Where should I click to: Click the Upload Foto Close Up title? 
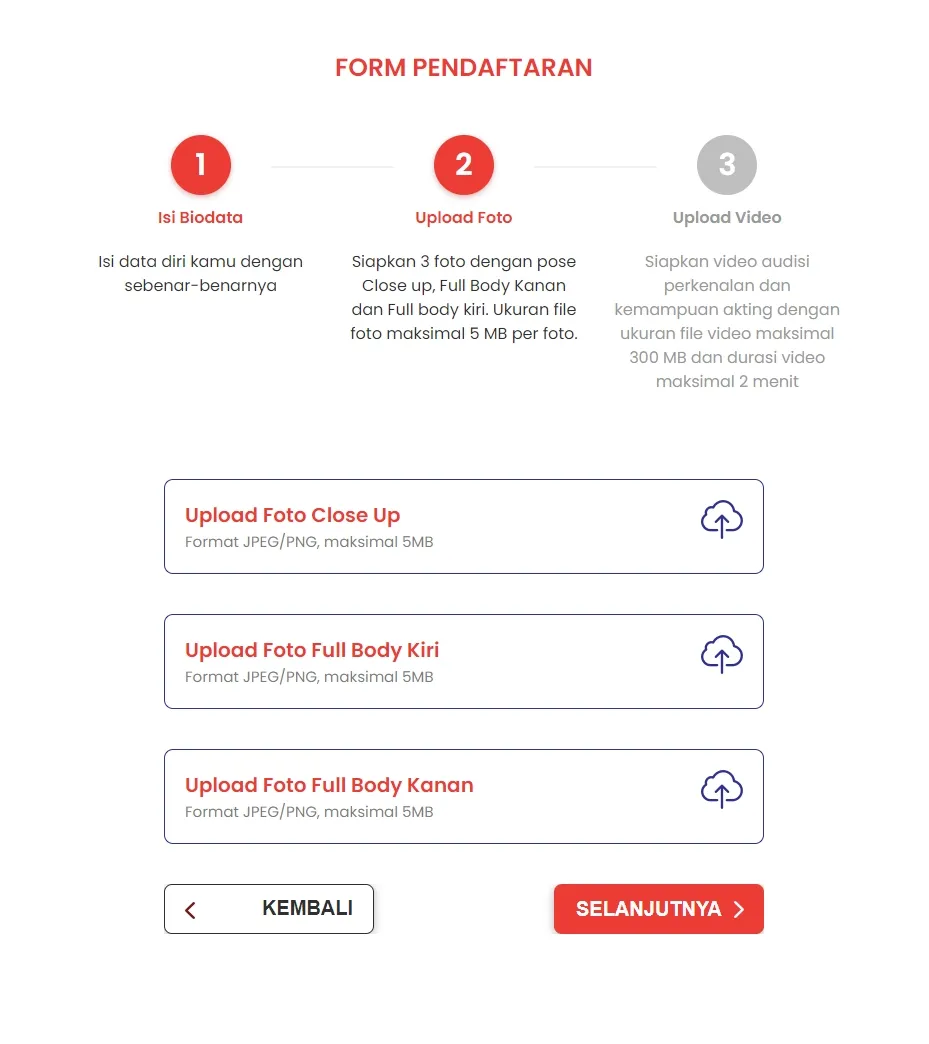point(292,516)
